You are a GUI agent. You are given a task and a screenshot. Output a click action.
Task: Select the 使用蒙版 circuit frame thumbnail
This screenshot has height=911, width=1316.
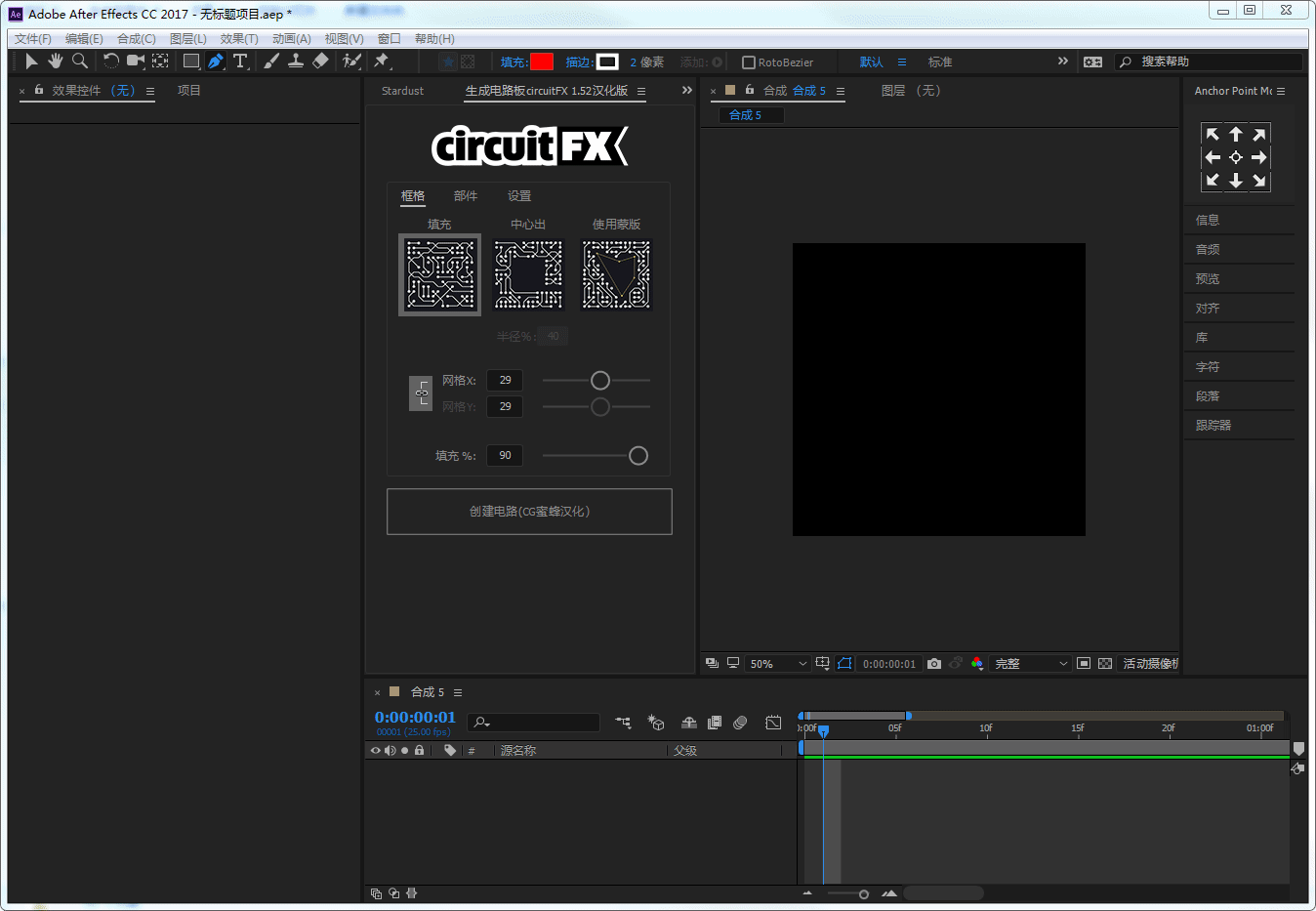[x=616, y=275]
